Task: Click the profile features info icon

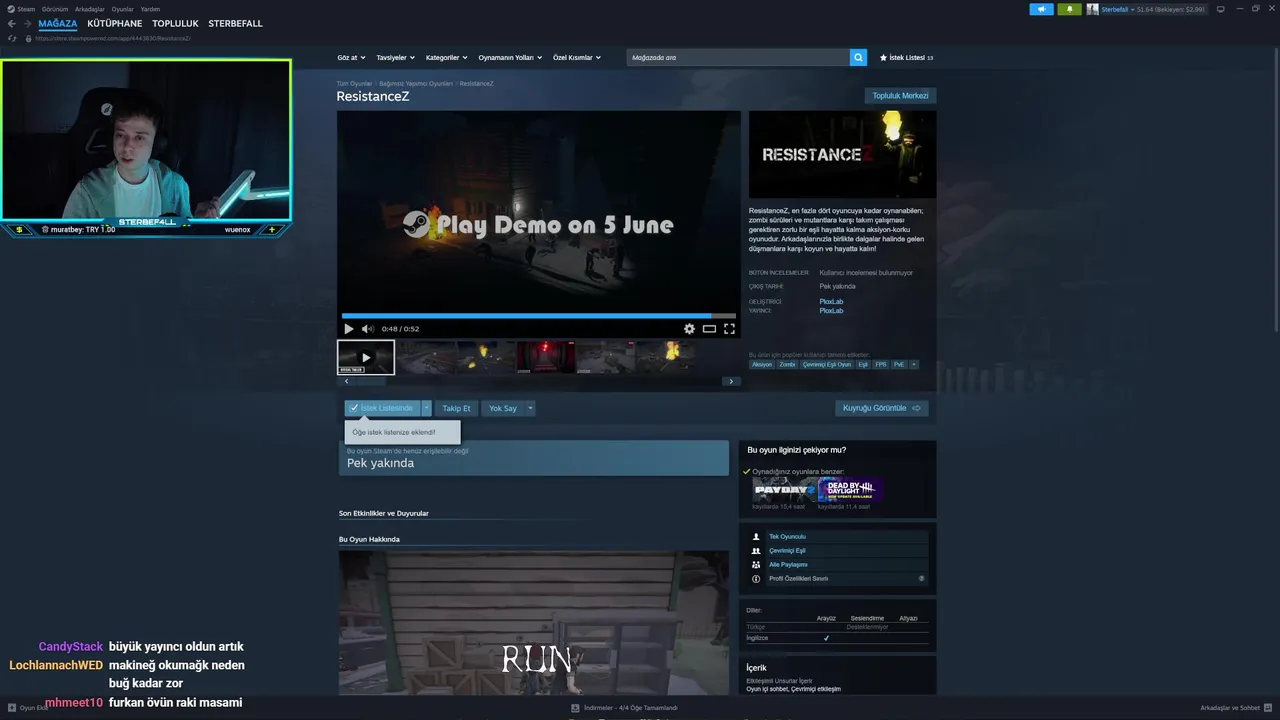Action: pos(756,579)
